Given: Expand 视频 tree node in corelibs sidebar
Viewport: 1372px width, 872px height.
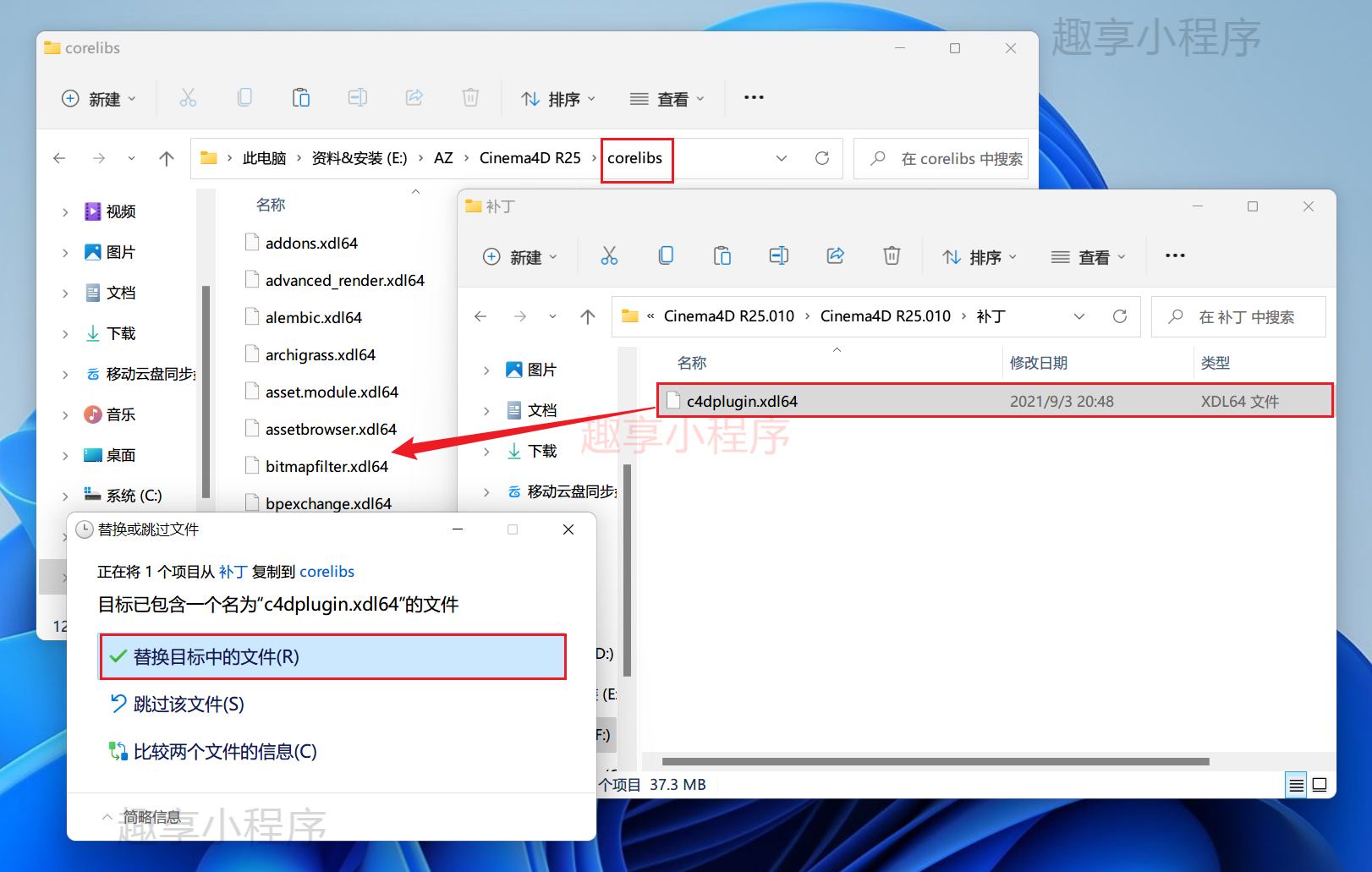Looking at the screenshot, I should point(65,211).
